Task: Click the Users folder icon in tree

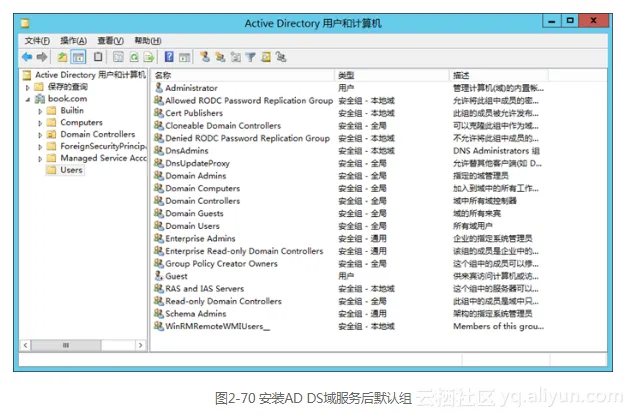Action: tap(51, 170)
